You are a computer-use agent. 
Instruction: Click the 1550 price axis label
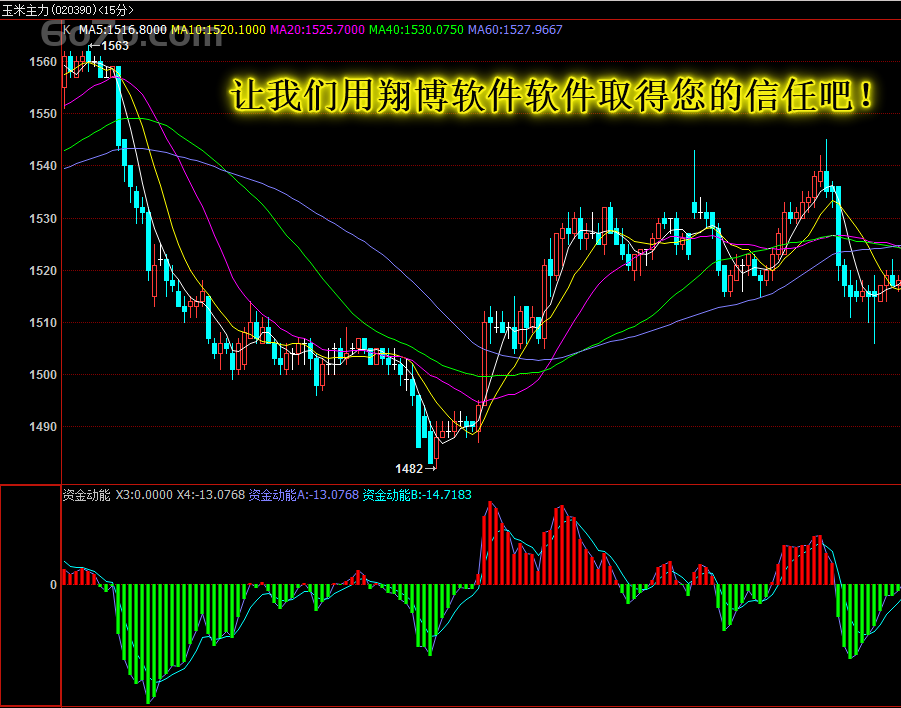tap(43, 114)
